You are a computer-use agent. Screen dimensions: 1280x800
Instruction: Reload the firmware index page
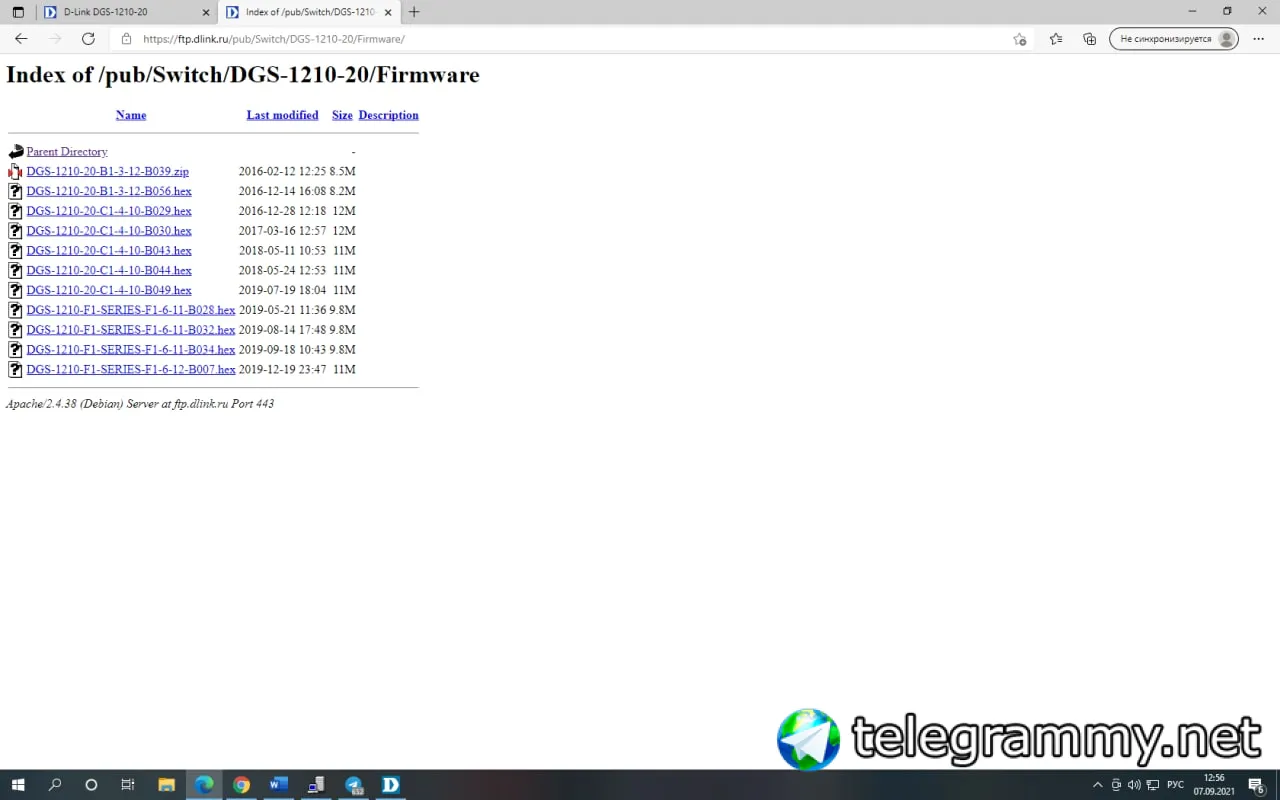pyautogui.click(x=88, y=39)
